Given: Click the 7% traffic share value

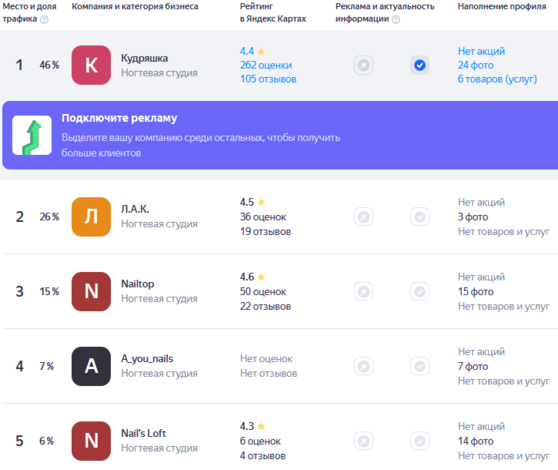Looking at the screenshot, I should [x=47, y=366].
